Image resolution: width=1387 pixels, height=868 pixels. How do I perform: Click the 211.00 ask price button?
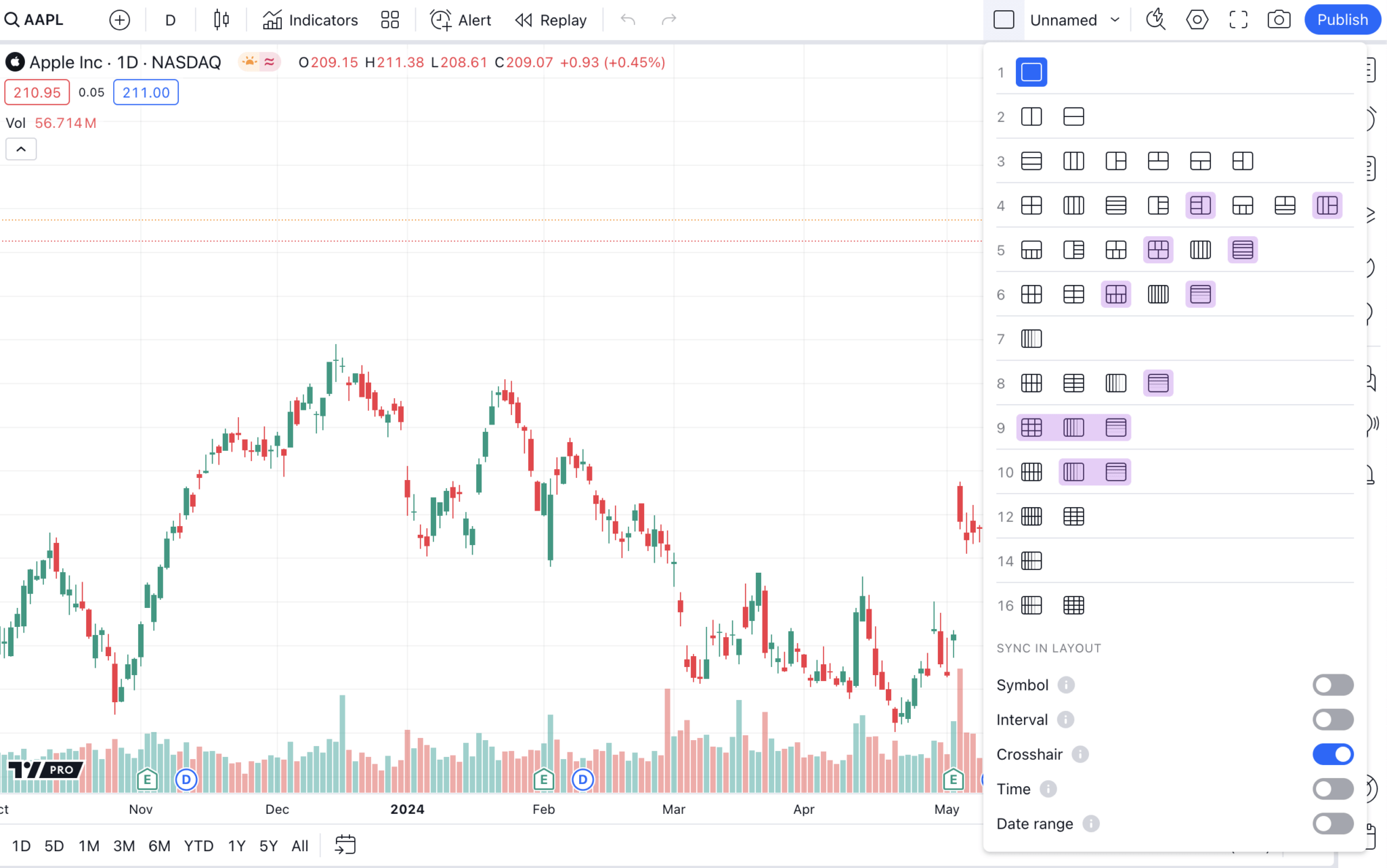[145, 92]
